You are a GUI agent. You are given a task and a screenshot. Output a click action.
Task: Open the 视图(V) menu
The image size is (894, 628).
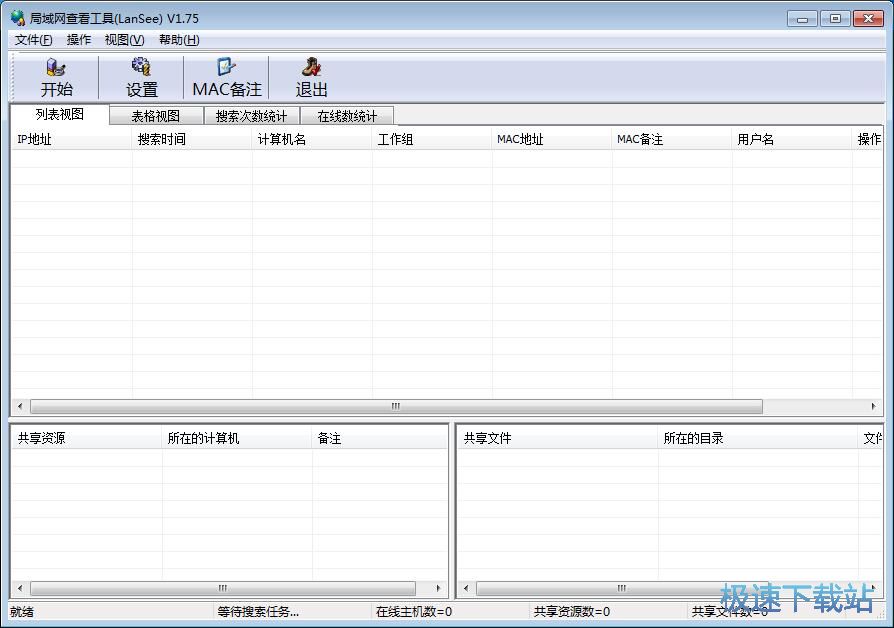coord(124,40)
